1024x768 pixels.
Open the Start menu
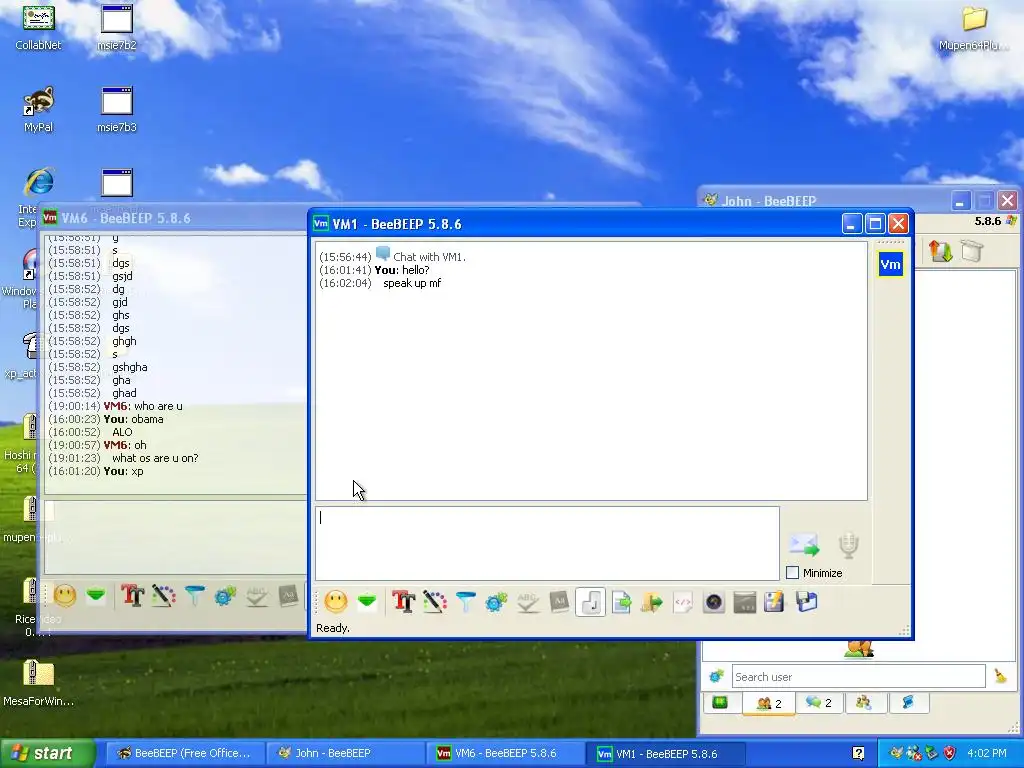48,753
